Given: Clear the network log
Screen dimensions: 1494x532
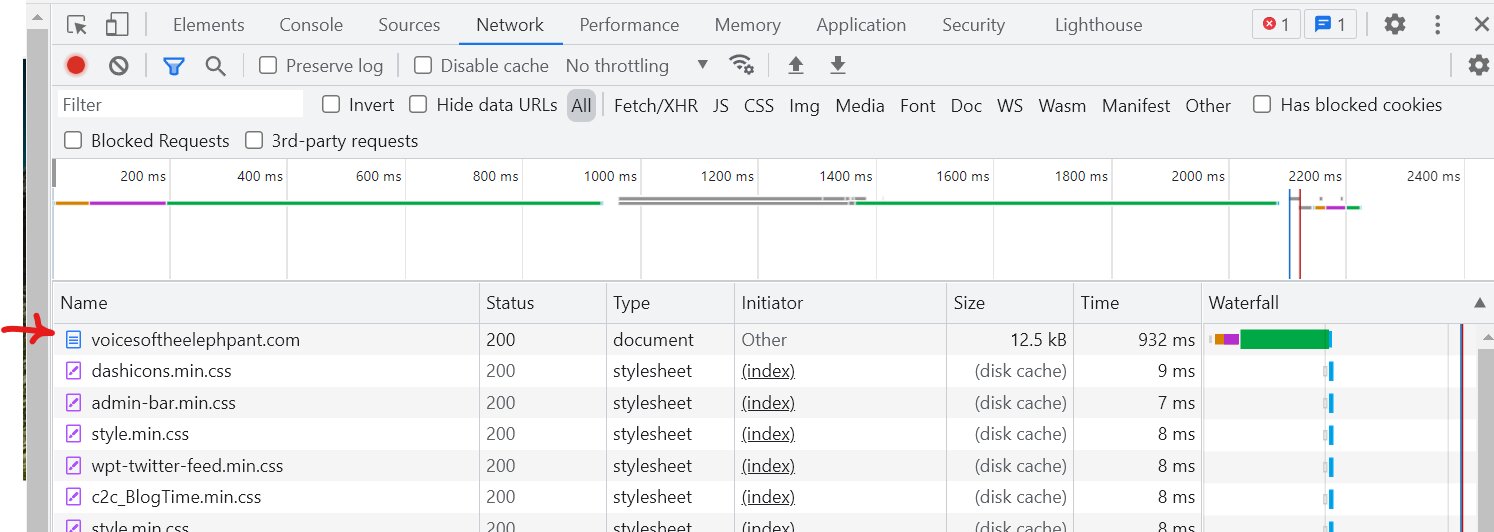Looking at the screenshot, I should (119, 66).
